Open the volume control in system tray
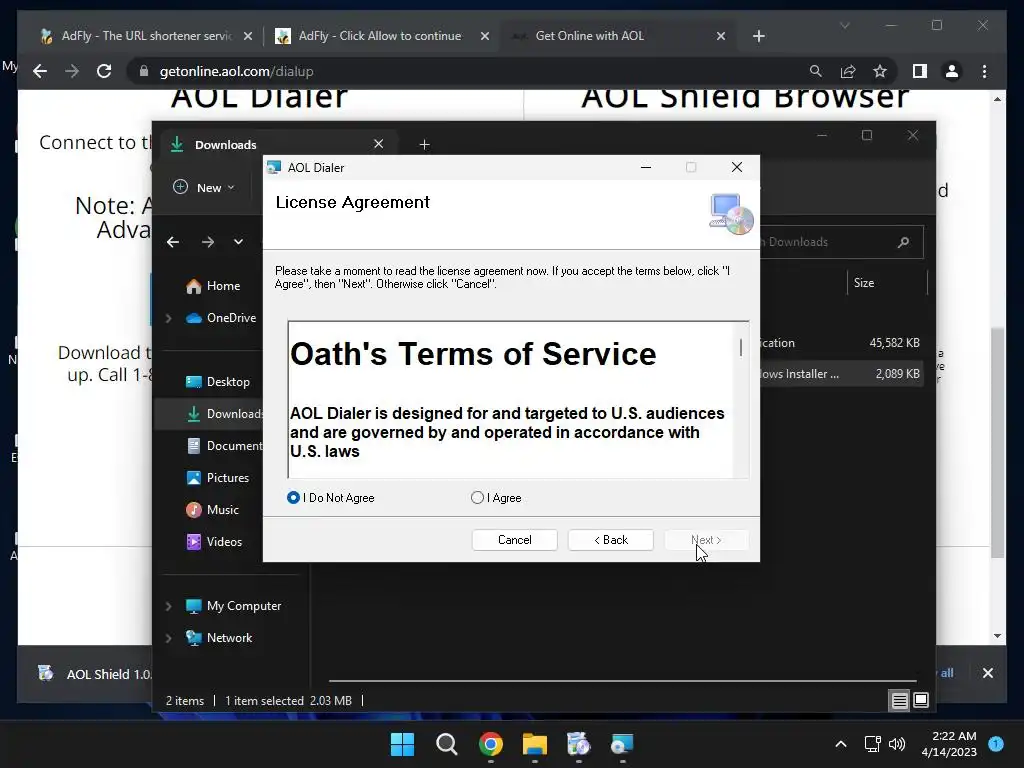 (898, 744)
